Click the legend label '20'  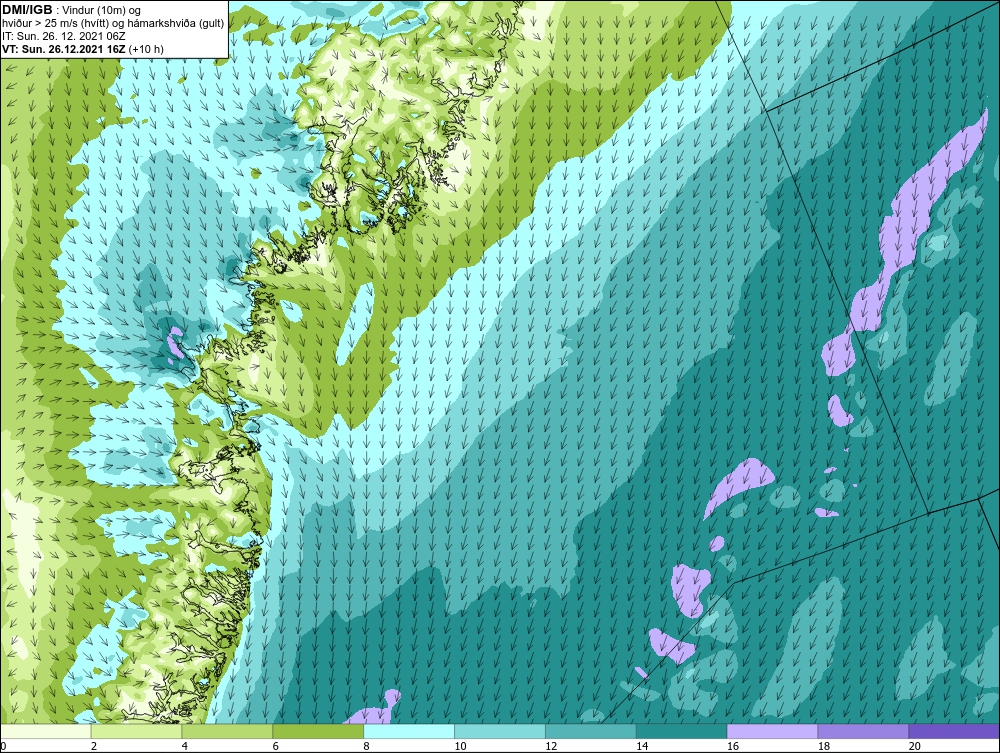coord(915,746)
